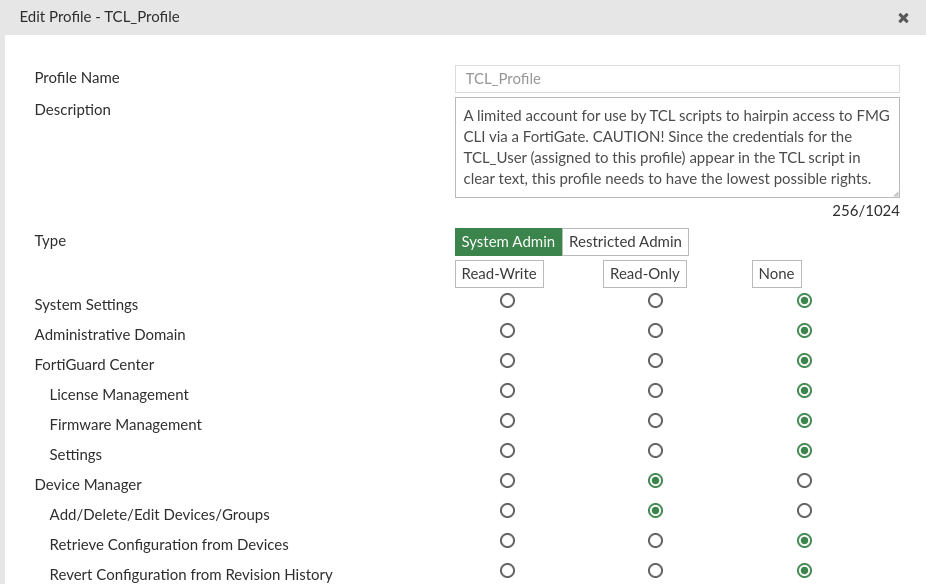Screen dimensions: 926x584
Task: Set License Management to Read-Only
Action: click(655, 391)
